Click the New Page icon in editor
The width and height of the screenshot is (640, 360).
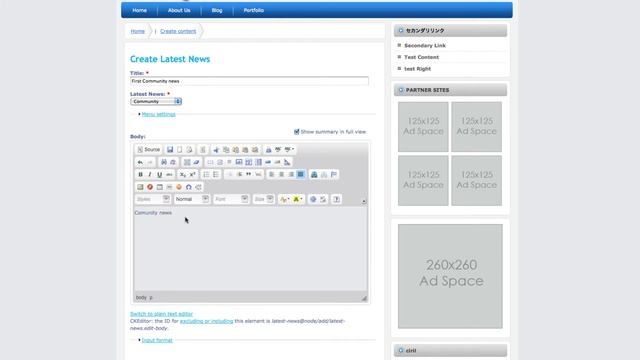point(180,150)
